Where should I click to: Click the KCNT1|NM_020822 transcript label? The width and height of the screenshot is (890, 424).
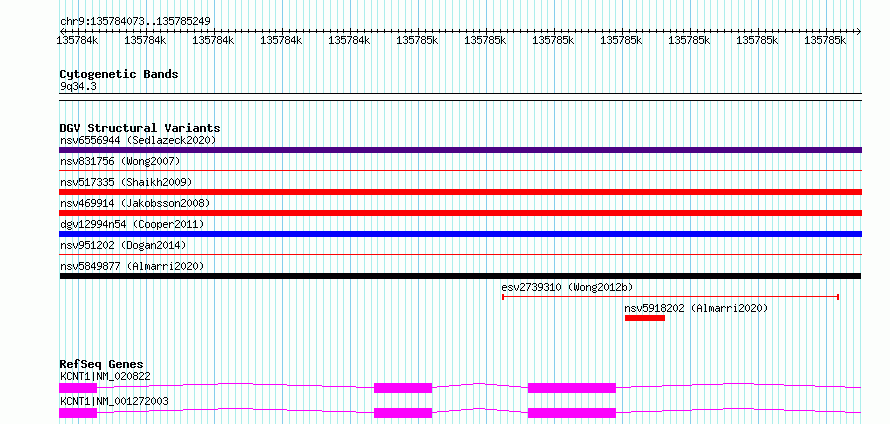click(105, 376)
